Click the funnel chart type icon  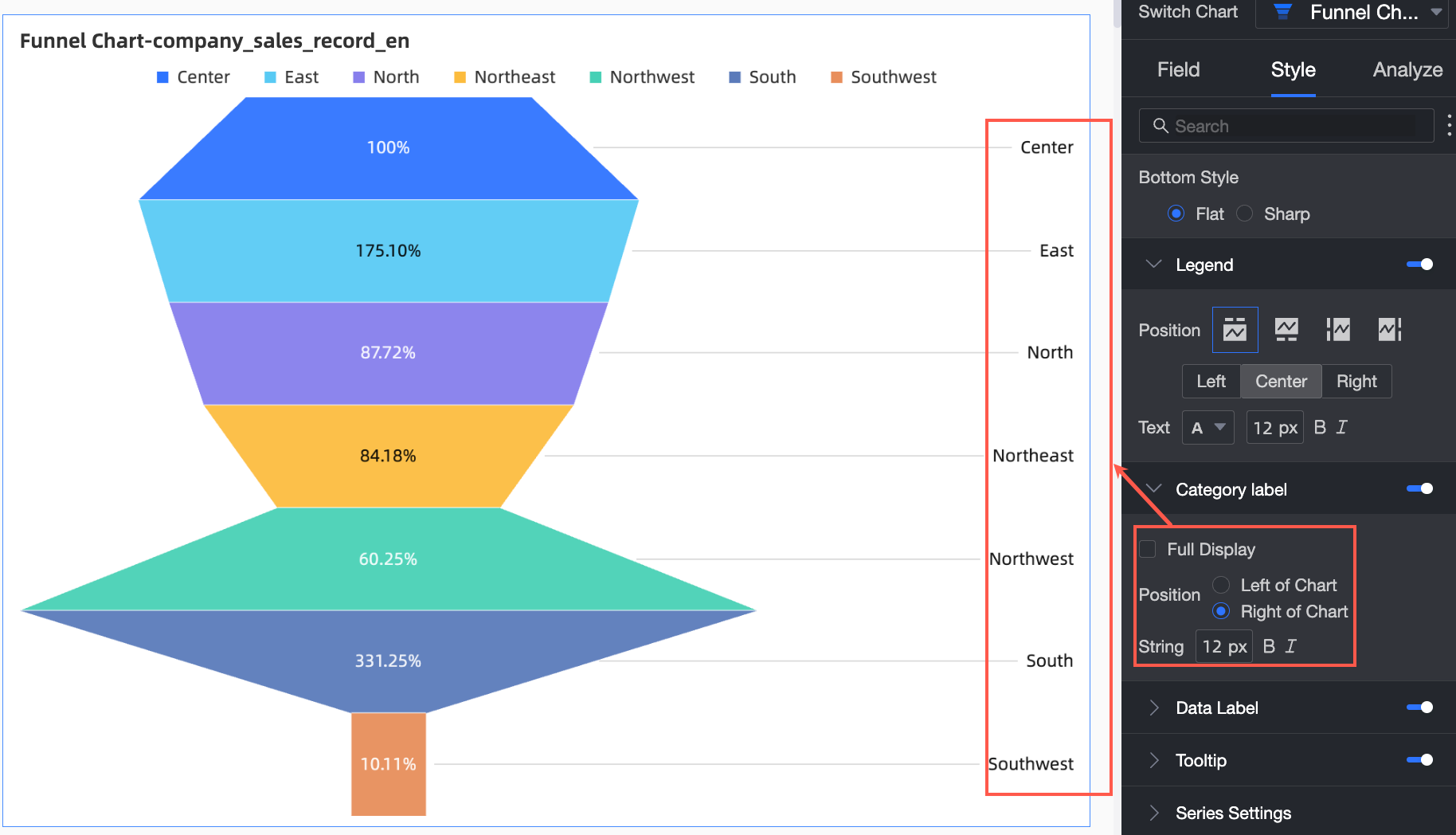tap(1282, 12)
